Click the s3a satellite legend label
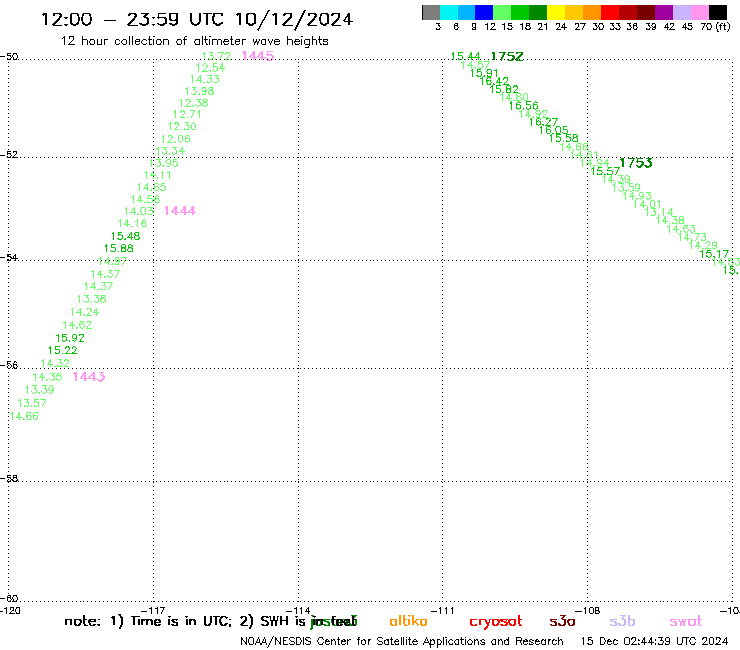 [563, 621]
